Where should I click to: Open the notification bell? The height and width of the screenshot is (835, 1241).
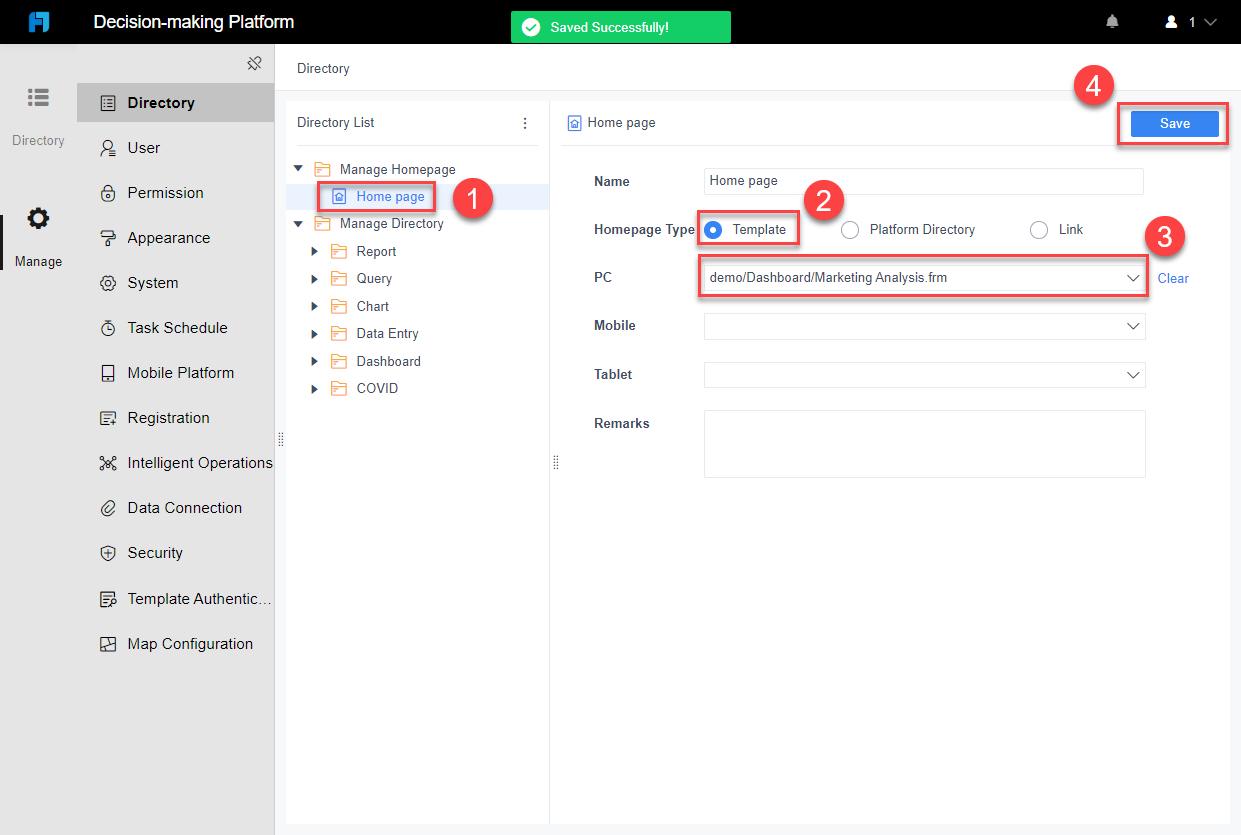(1111, 20)
